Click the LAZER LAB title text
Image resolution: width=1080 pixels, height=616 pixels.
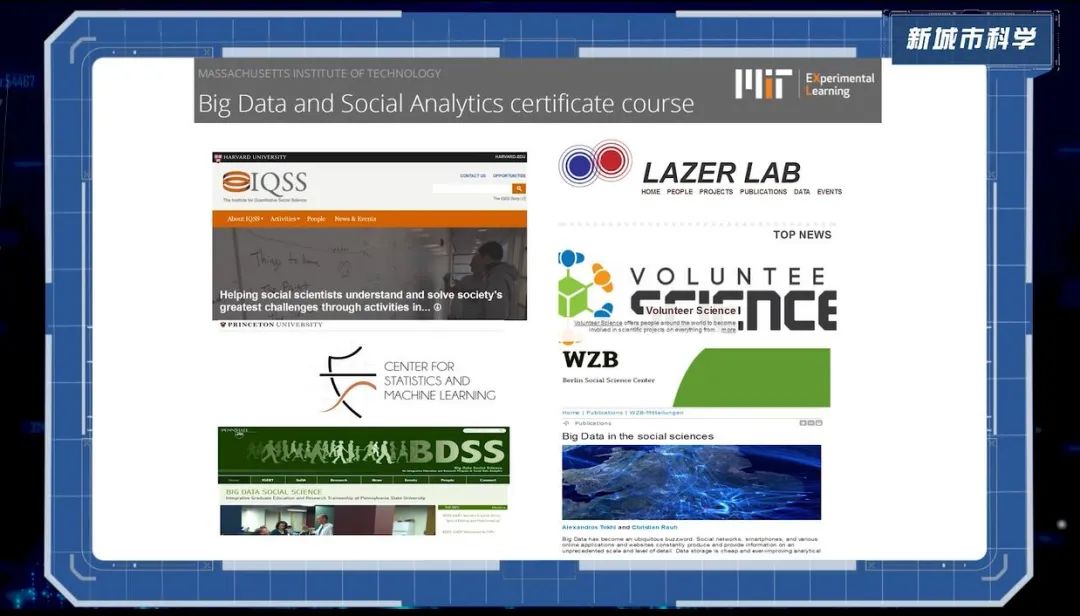coord(721,173)
